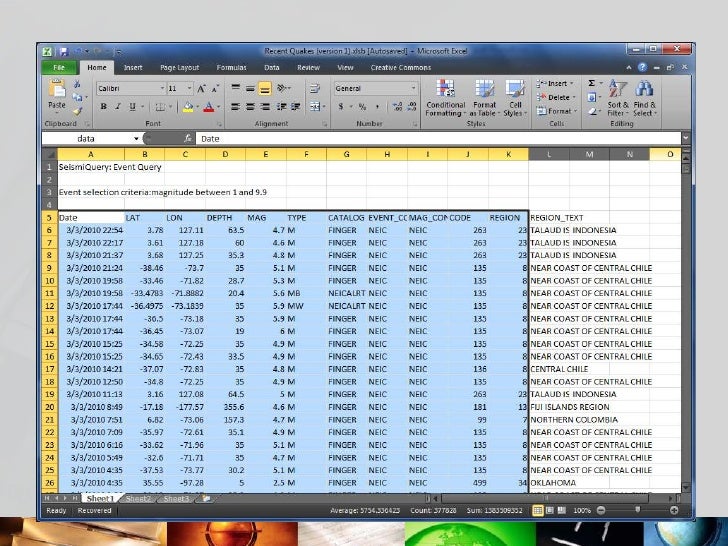Click the AutoSum sigma icon
Viewport: 728px width, 546px height.
pos(592,84)
